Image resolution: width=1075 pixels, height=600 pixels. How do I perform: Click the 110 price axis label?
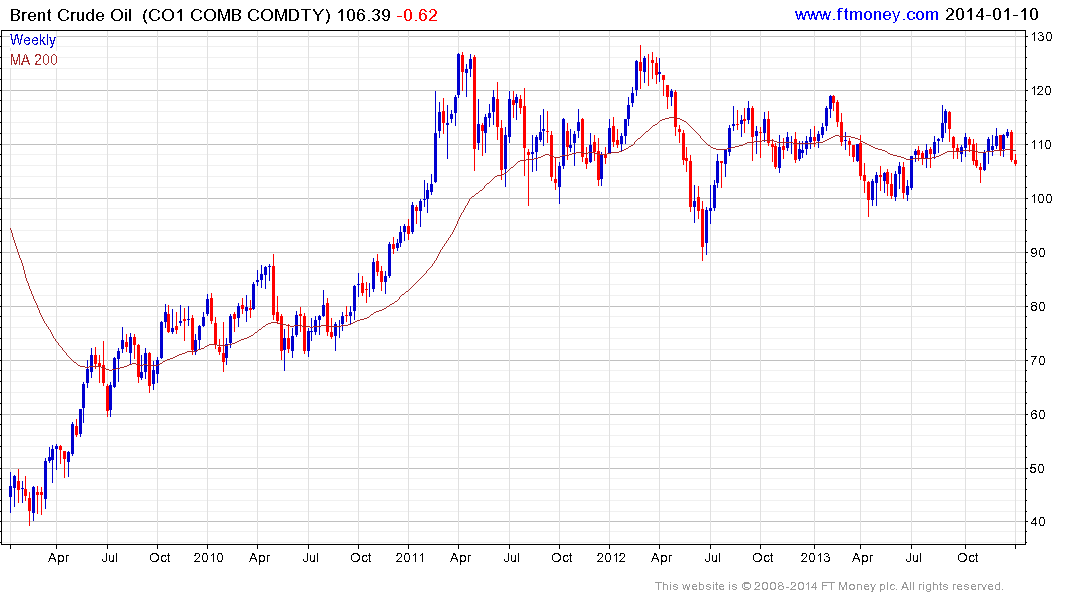[1042, 145]
